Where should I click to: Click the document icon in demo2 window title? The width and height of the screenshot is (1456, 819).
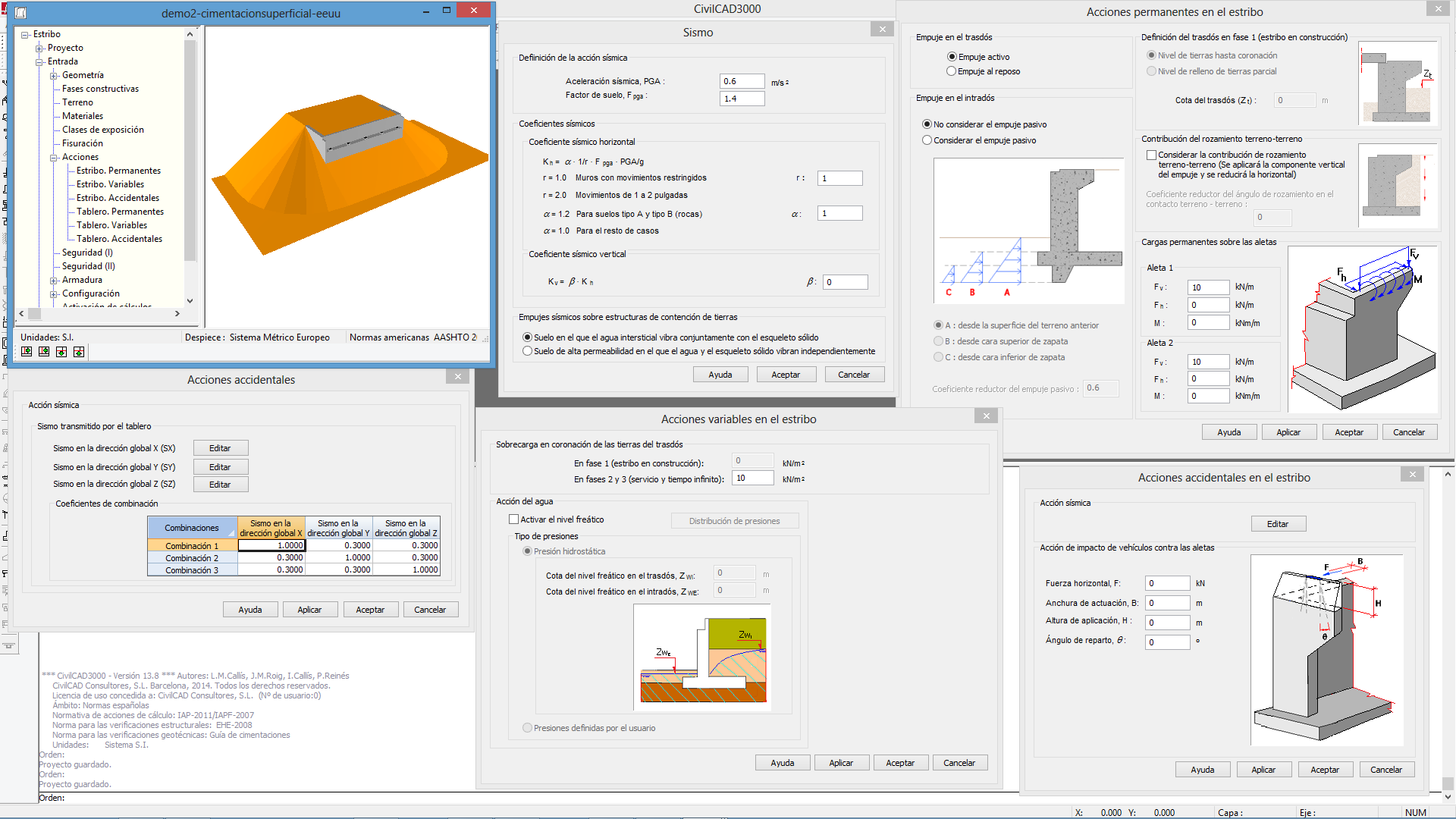(x=20, y=13)
